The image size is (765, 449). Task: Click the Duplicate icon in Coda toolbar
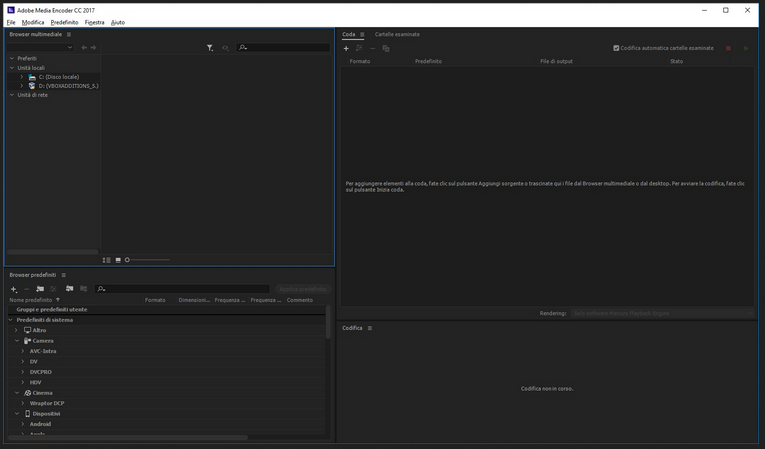386,48
